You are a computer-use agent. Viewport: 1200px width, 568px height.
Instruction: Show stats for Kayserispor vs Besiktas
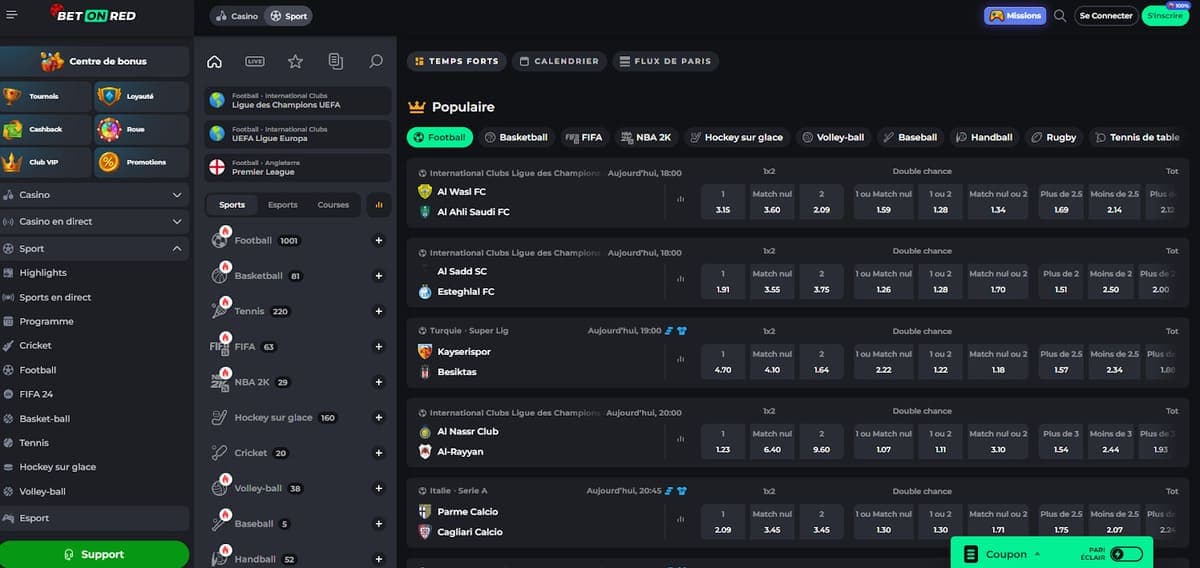point(681,359)
